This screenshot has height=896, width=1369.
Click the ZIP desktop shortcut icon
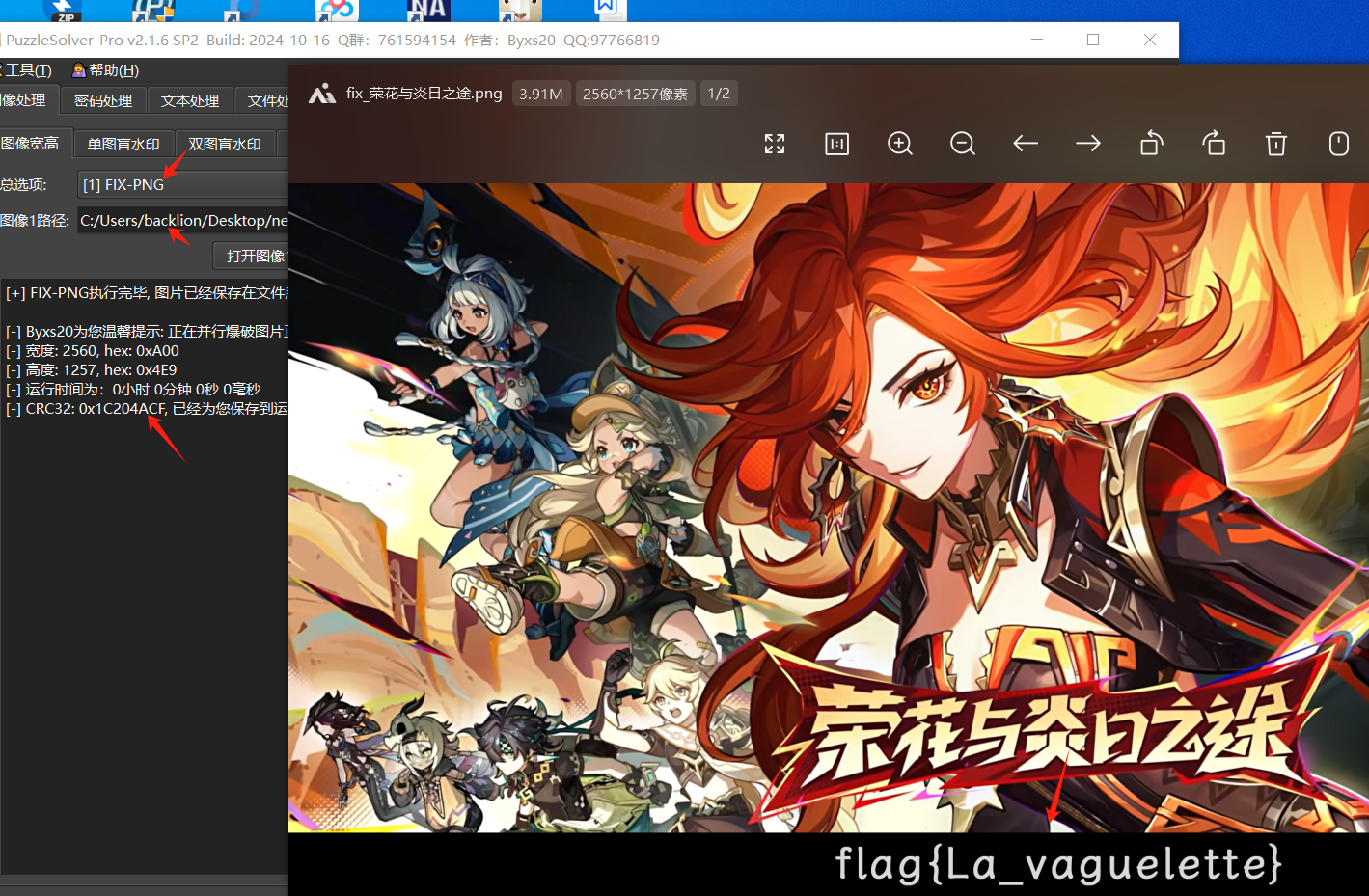[x=64, y=11]
